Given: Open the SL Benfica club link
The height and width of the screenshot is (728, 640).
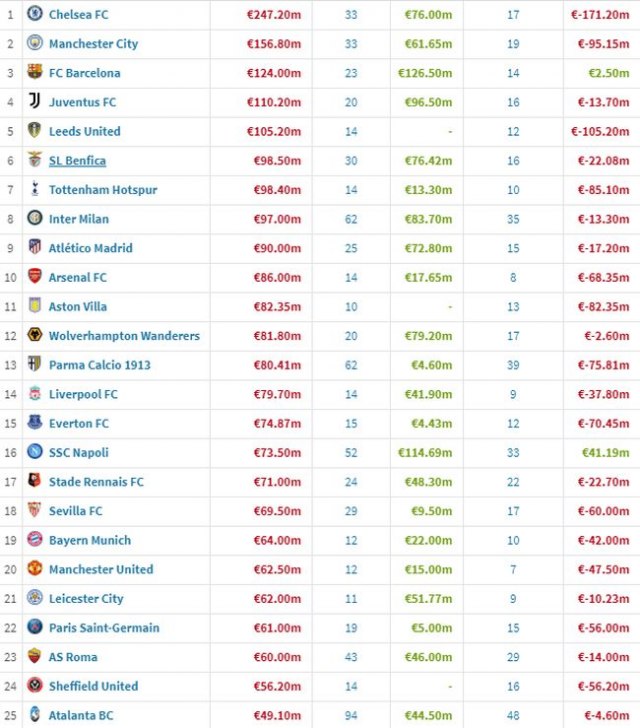Looking at the screenshot, I should (x=77, y=161).
